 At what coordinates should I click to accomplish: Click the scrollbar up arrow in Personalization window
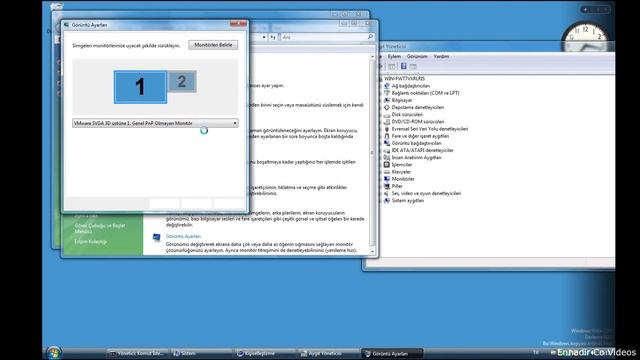(372, 56)
